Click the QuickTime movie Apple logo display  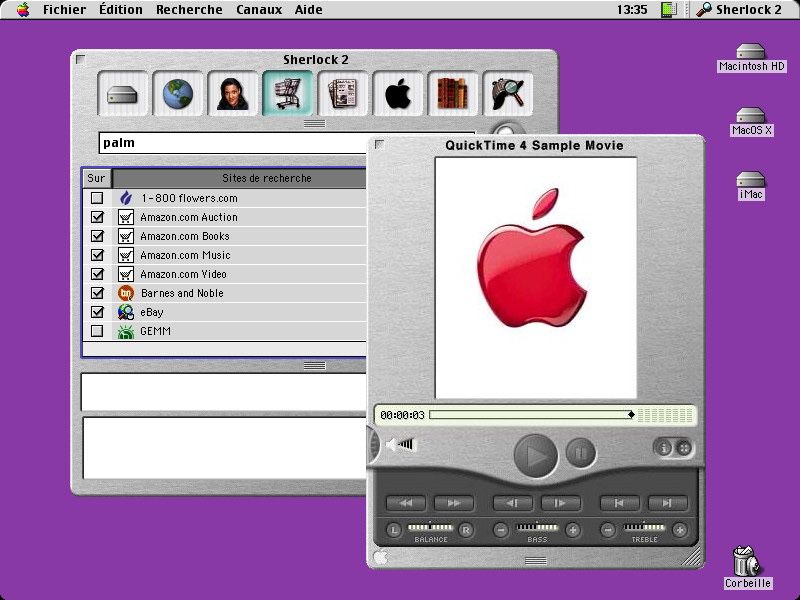pos(536,278)
